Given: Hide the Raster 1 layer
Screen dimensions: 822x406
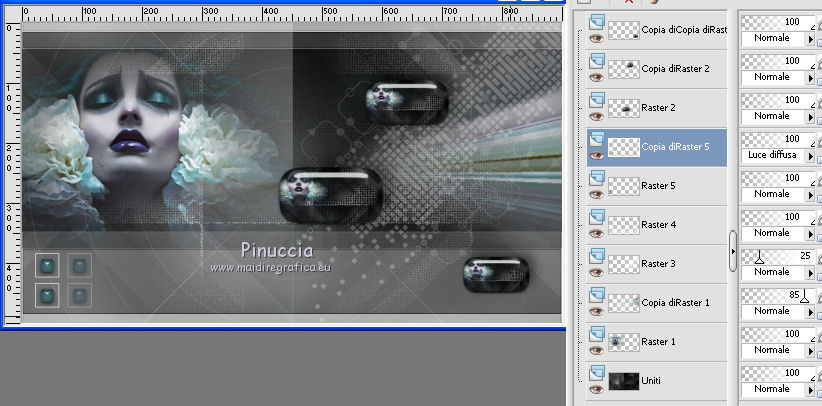Looking at the screenshot, I should click(x=596, y=350).
